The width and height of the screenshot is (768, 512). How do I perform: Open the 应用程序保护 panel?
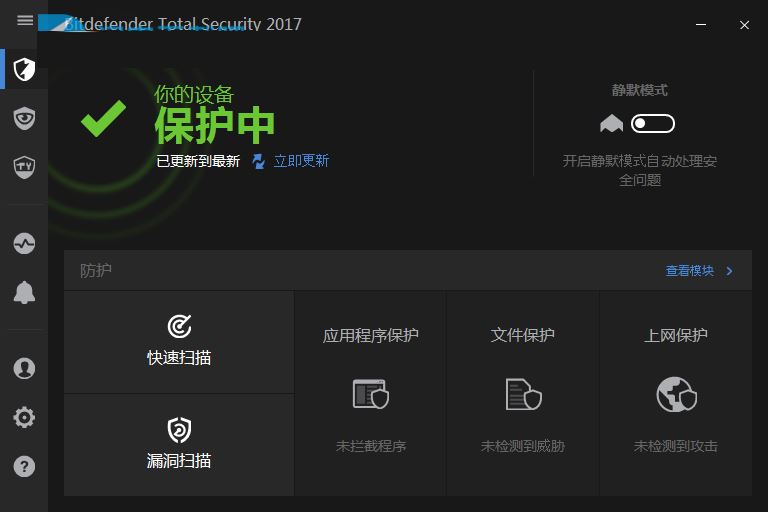click(370, 393)
